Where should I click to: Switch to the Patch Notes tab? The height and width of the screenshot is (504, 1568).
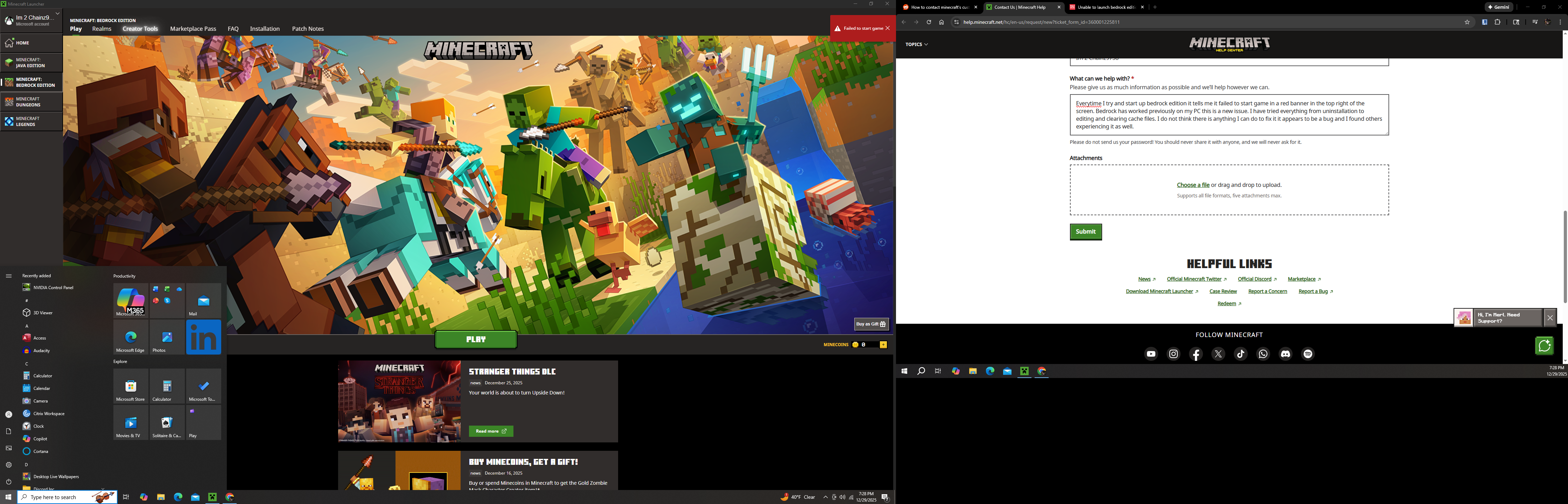(x=307, y=29)
